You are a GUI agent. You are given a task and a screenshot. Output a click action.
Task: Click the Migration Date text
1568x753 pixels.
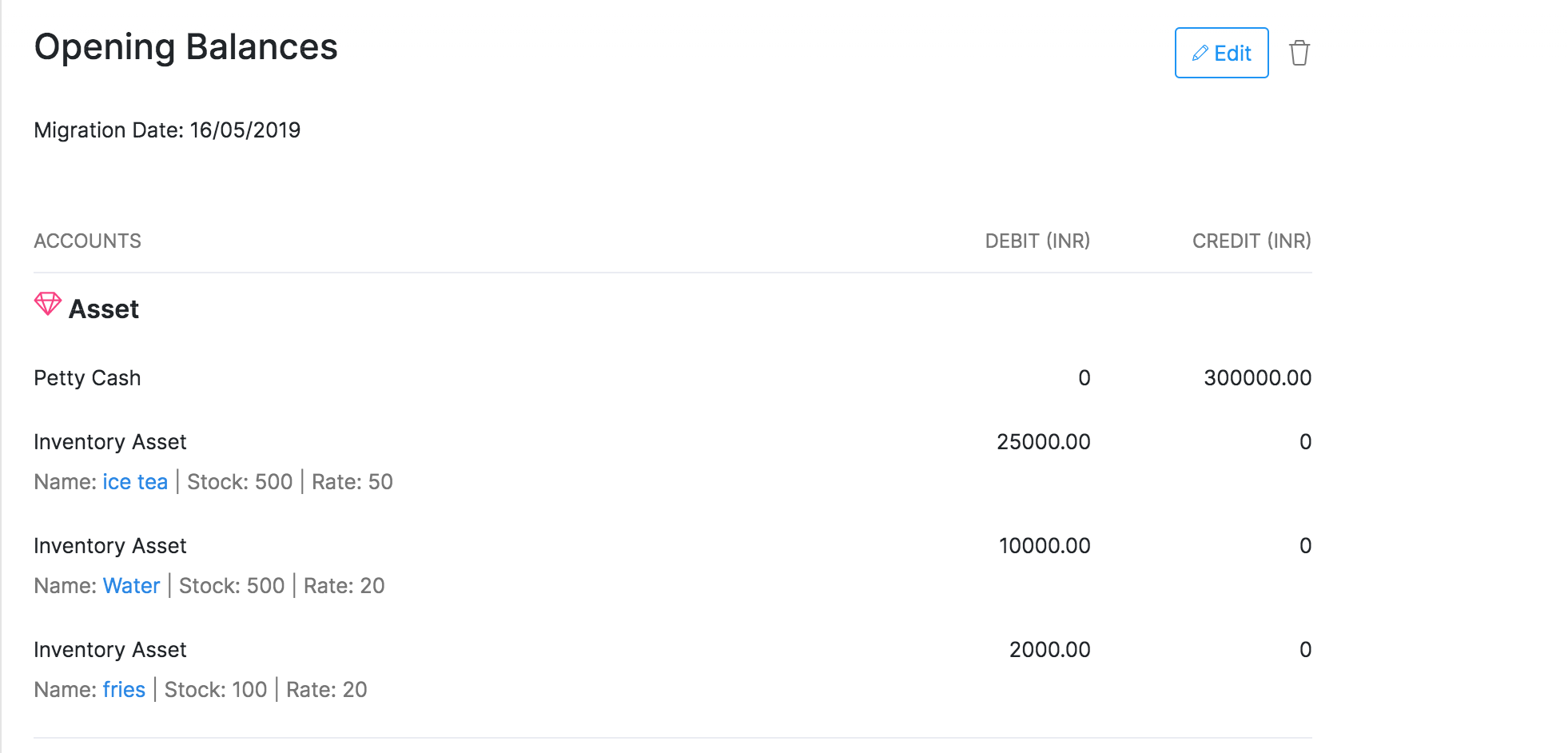[167, 130]
